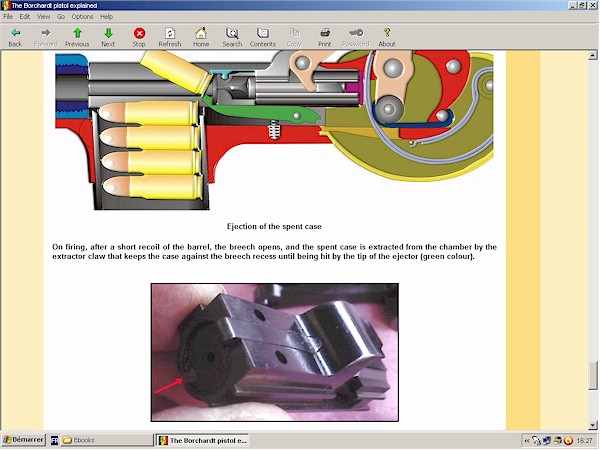600x450 pixels.
Task: Open the File menu
Action: (8, 16)
